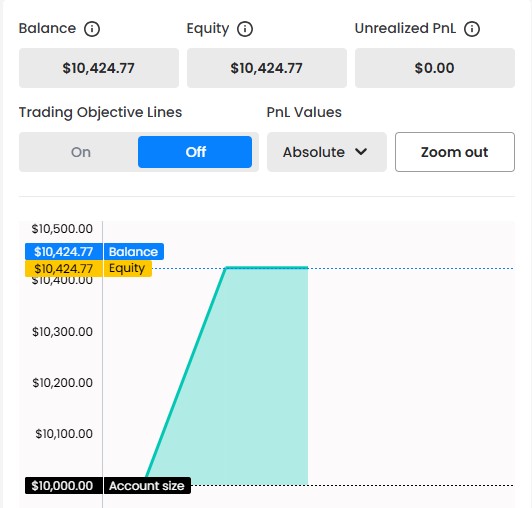Click the blue Balance chart label
The image size is (532, 508).
point(134,252)
